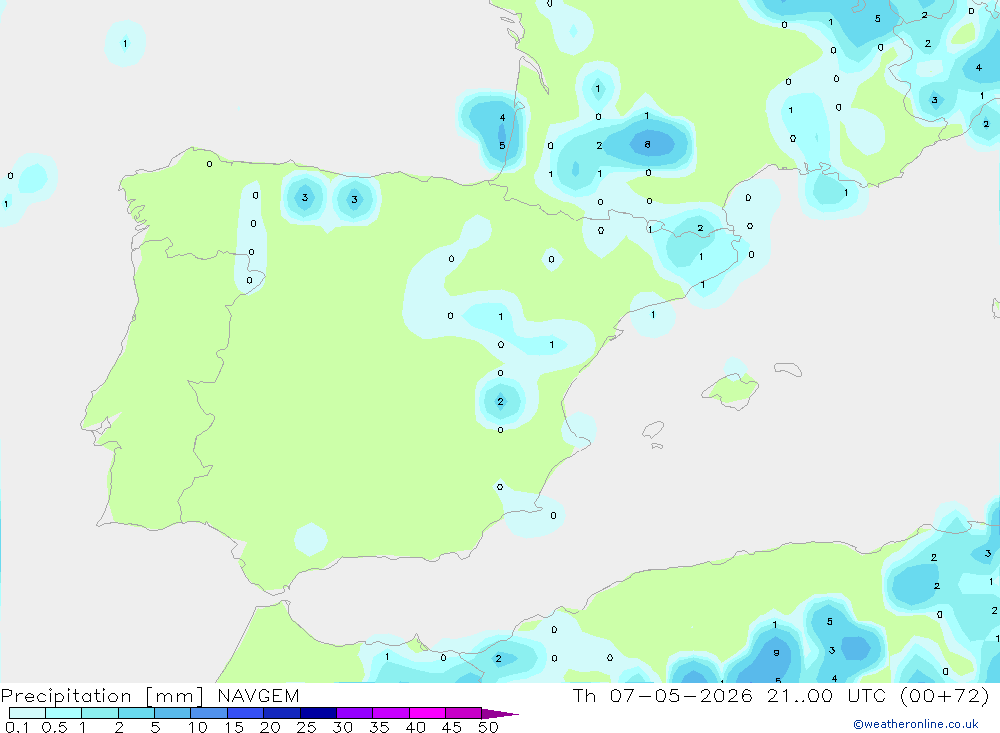Viewport: 1000px width, 733px height.
Task: Click the 'Precipitation [mm]' title text
Action: pyautogui.click(x=102, y=696)
